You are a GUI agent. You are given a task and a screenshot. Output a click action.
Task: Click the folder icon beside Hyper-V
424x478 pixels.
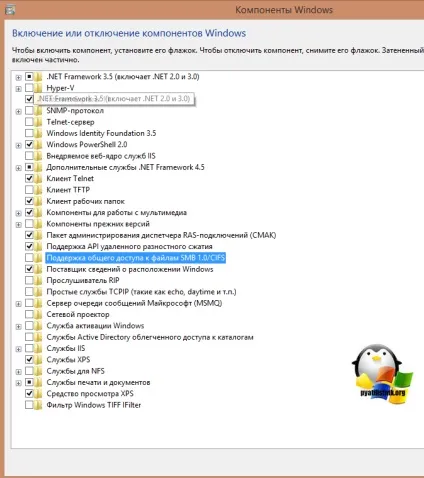[38, 88]
